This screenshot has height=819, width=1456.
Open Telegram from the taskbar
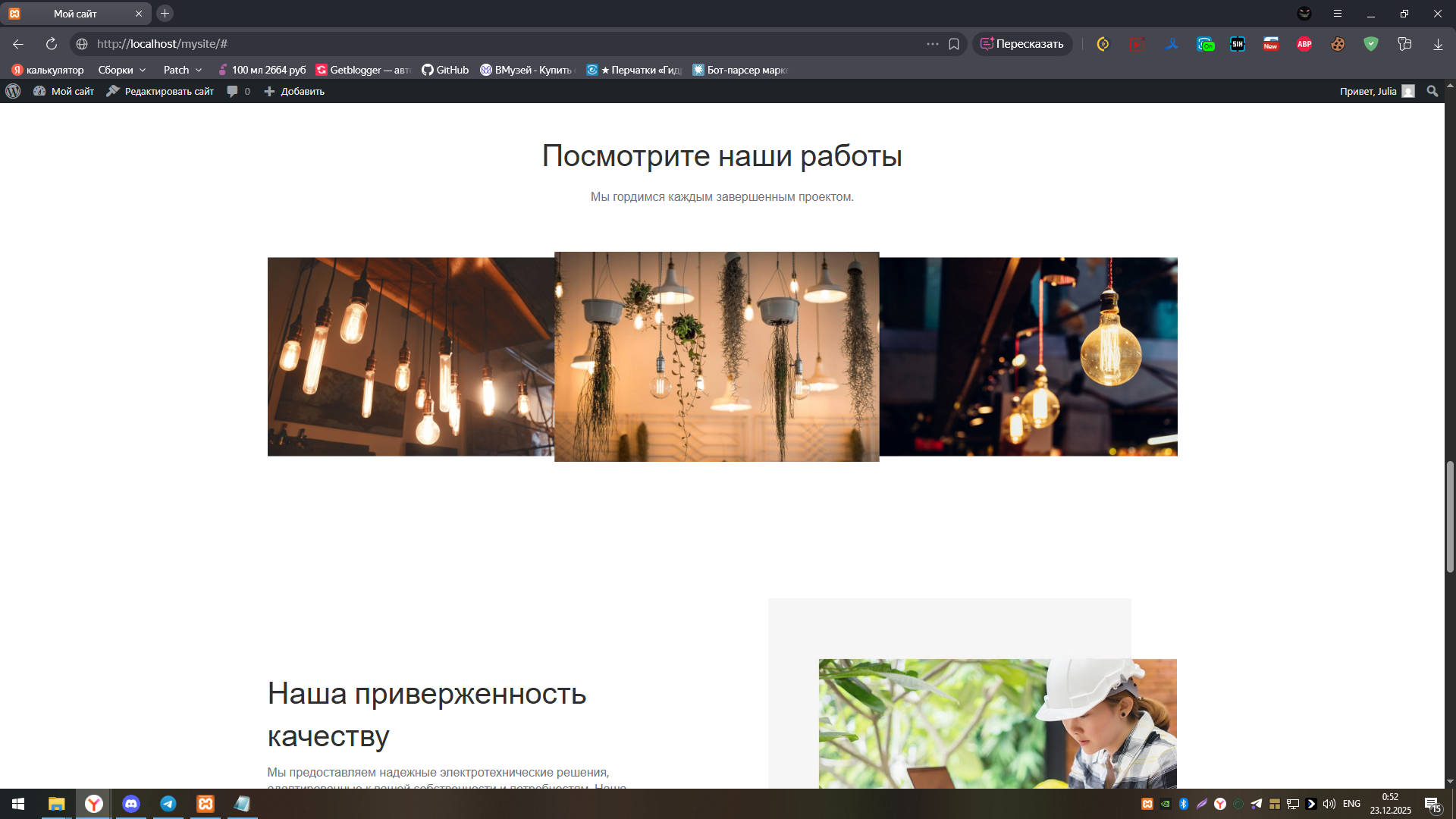(x=168, y=804)
